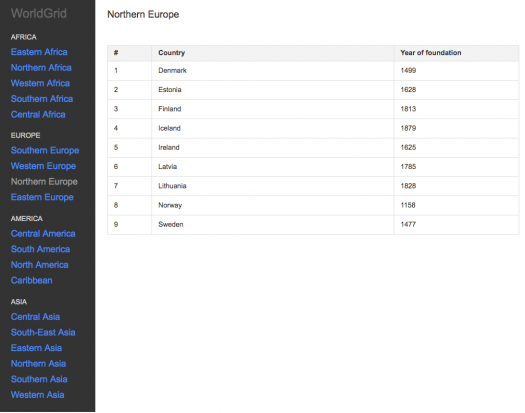
Task: Open Western Europe region
Action: pos(43,166)
